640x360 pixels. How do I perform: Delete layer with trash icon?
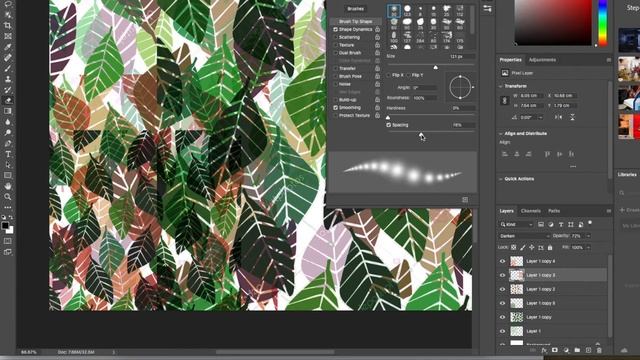tap(599, 350)
